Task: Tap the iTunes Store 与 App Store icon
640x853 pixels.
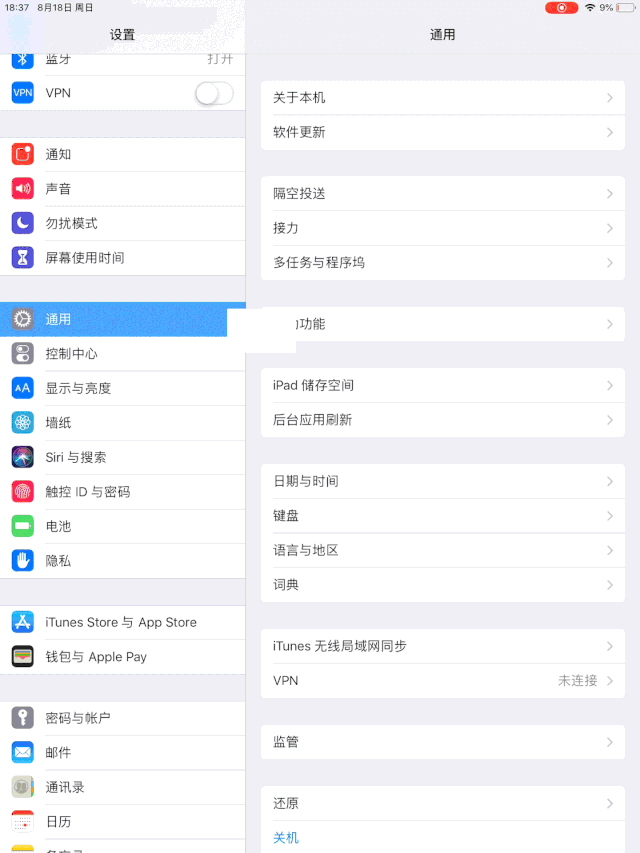Action: coord(22,622)
